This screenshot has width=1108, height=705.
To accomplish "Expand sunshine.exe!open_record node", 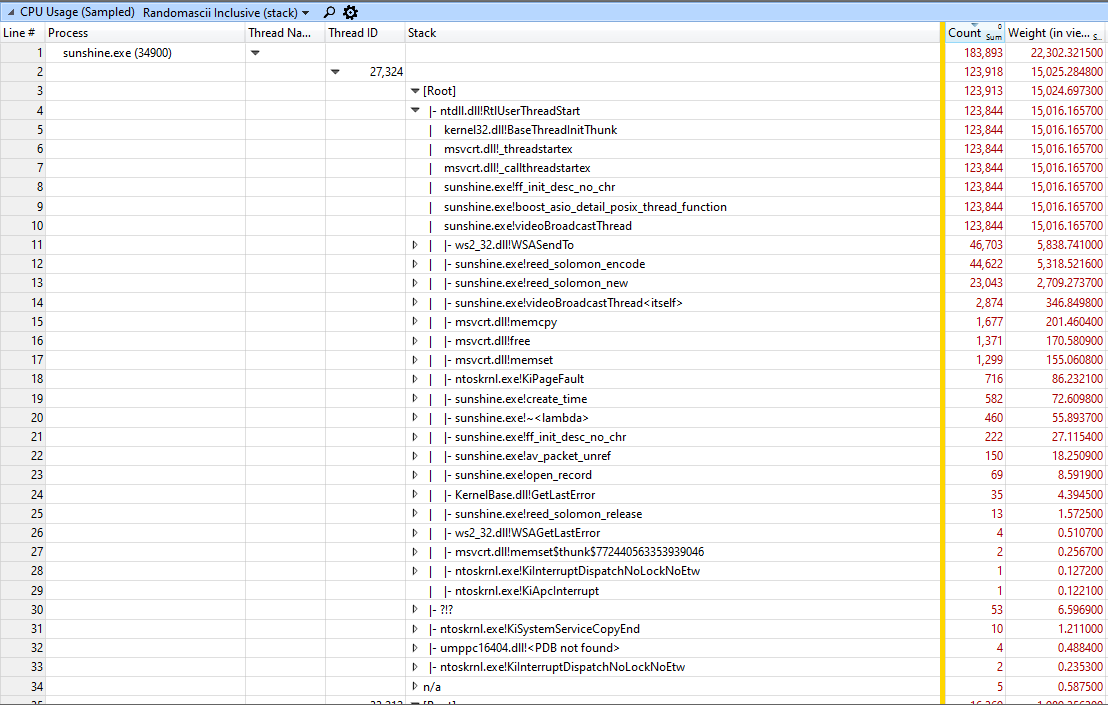I will click(x=415, y=475).
